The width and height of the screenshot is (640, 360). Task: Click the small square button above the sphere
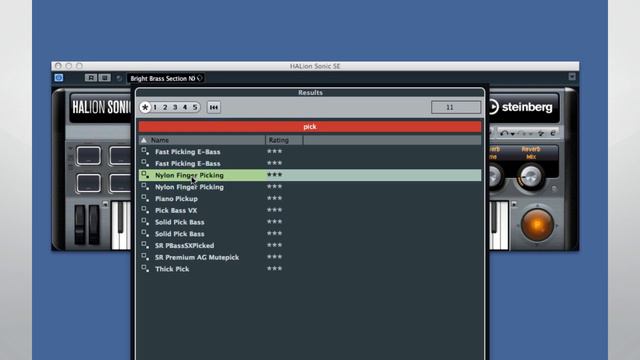[514, 204]
